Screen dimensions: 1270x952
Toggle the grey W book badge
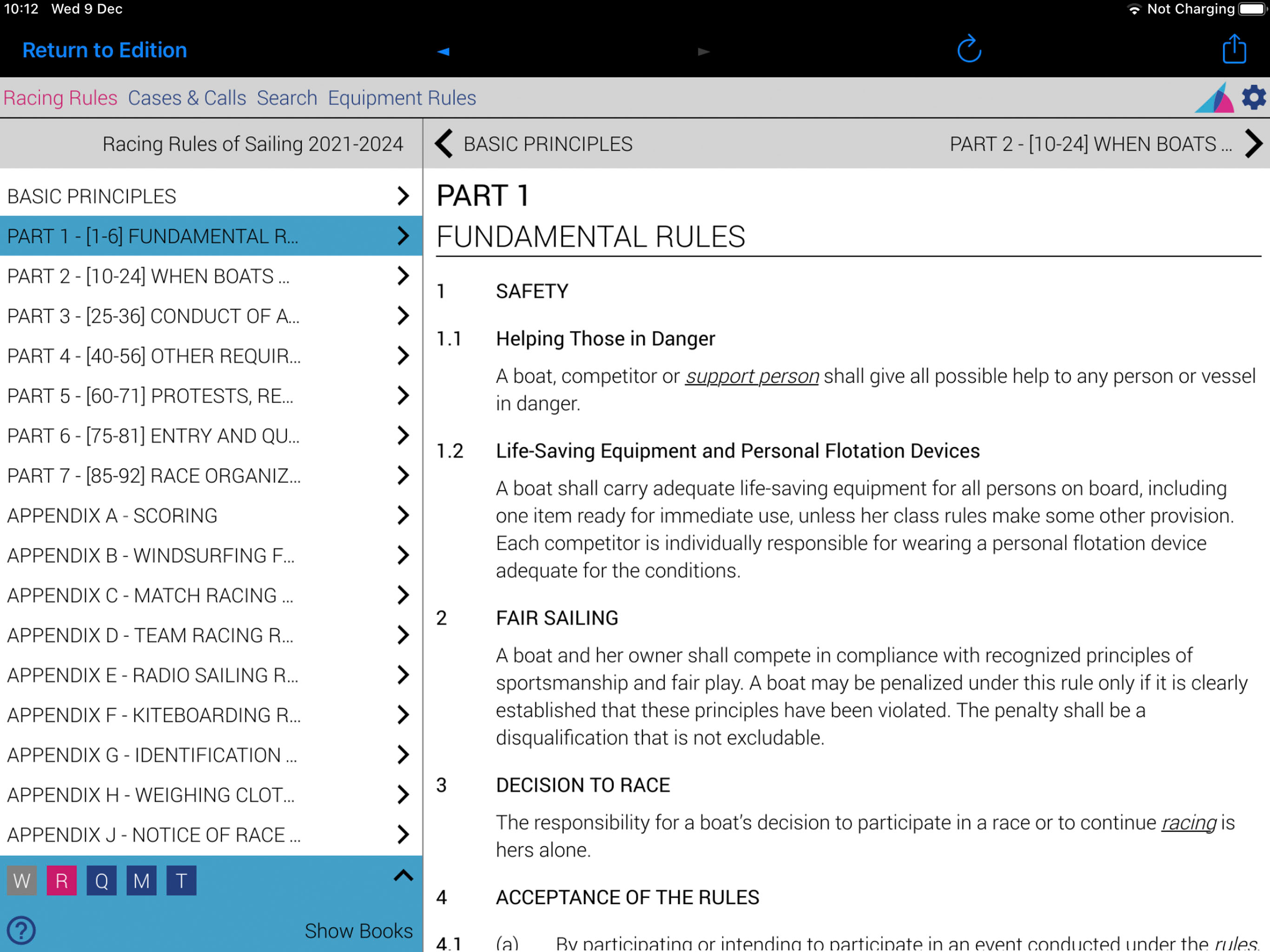click(x=22, y=880)
